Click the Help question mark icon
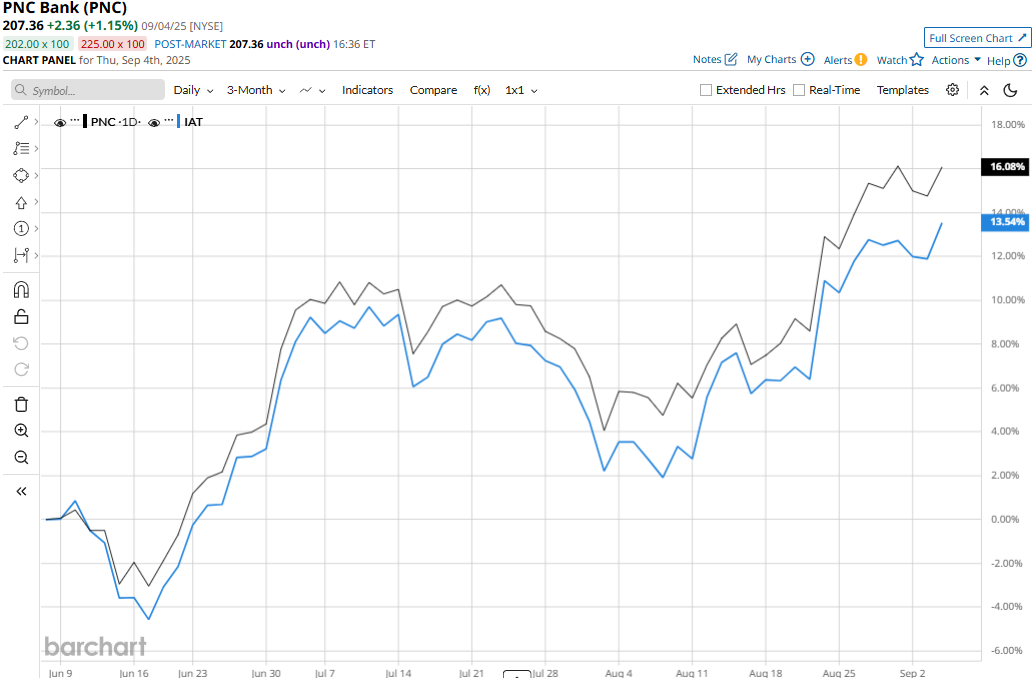Screen dimensions: 1036x678 point(1020,60)
